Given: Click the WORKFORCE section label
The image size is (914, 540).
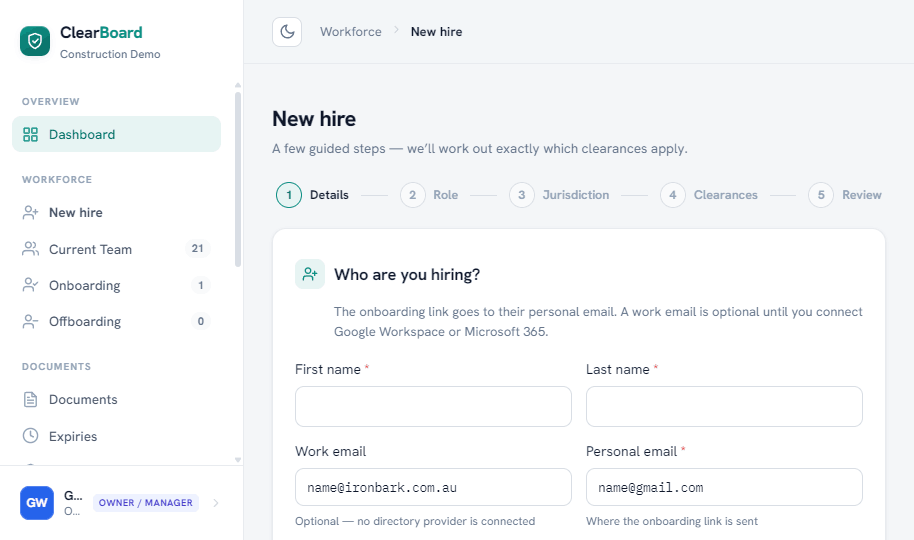Looking at the screenshot, I should click(x=57, y=180).
